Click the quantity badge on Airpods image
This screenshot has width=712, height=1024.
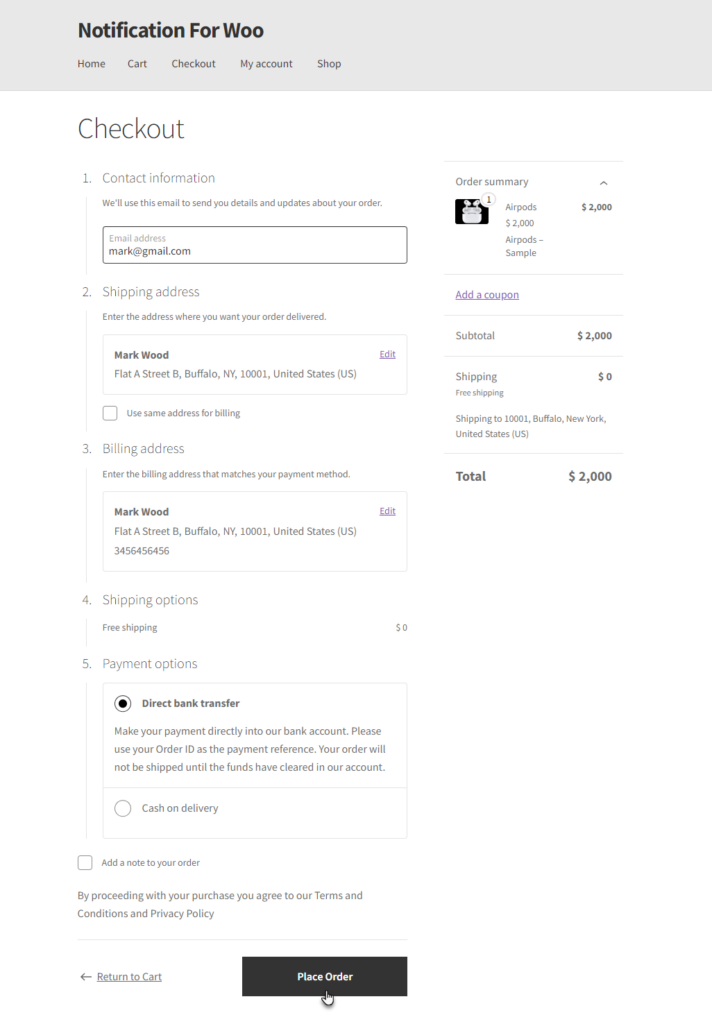coord(488,199)
